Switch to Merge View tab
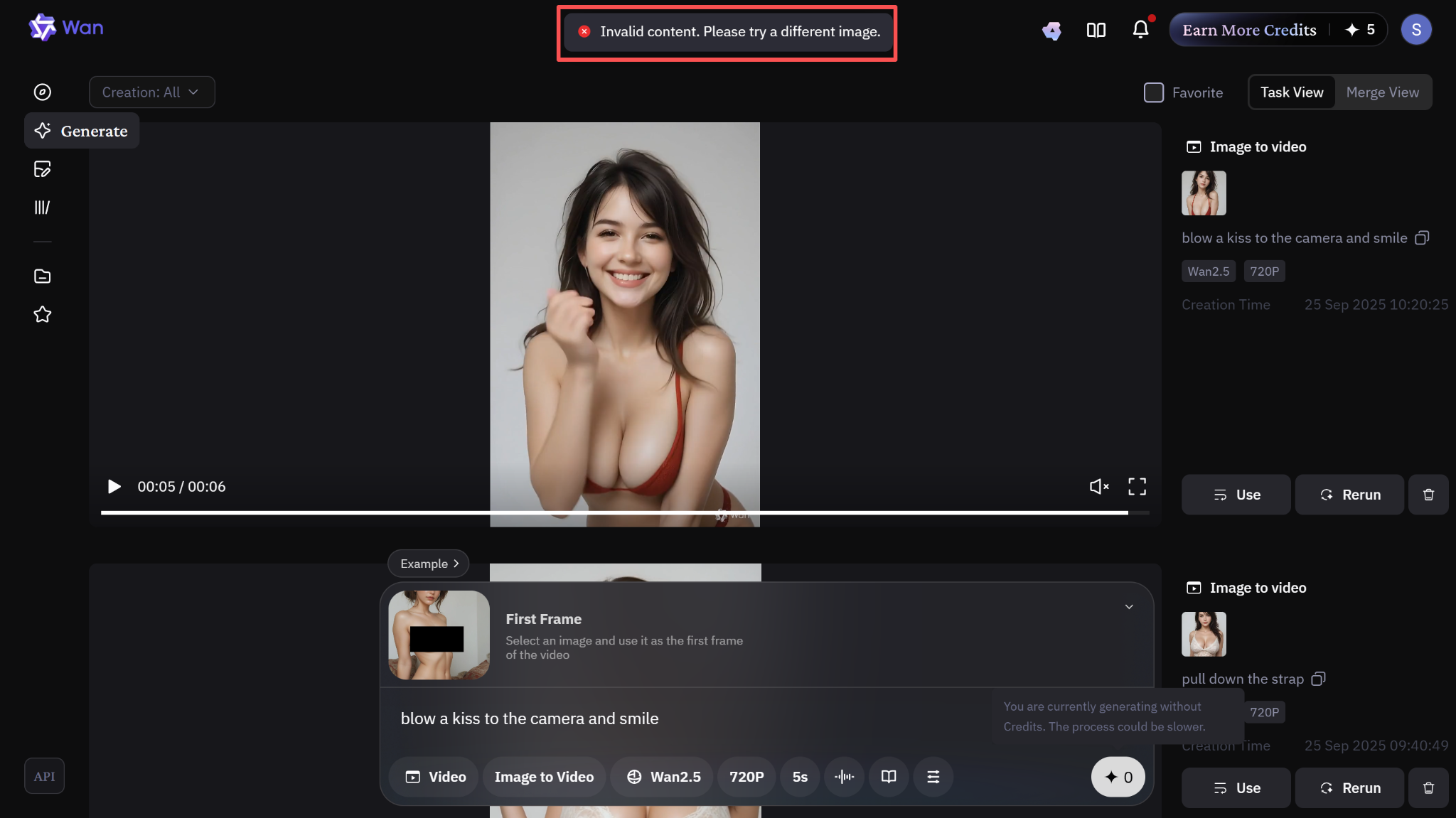 click(x=1382, y=92)
